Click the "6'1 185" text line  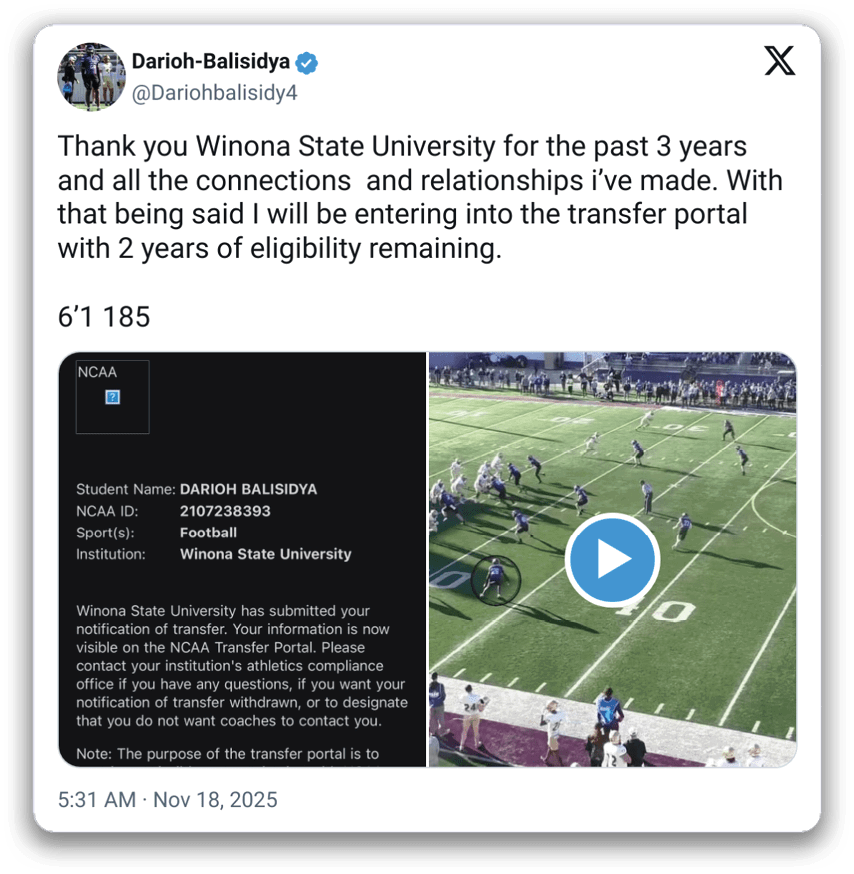pos(104,317)
